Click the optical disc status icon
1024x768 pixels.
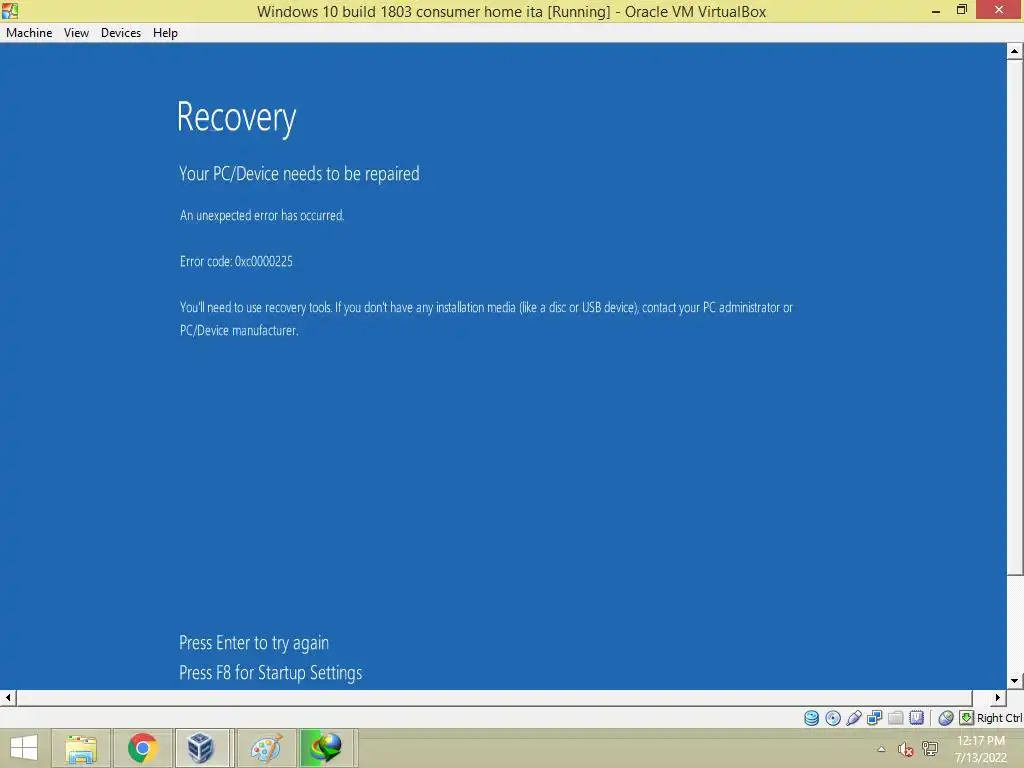pyautogui.click(x=833, y=718)
